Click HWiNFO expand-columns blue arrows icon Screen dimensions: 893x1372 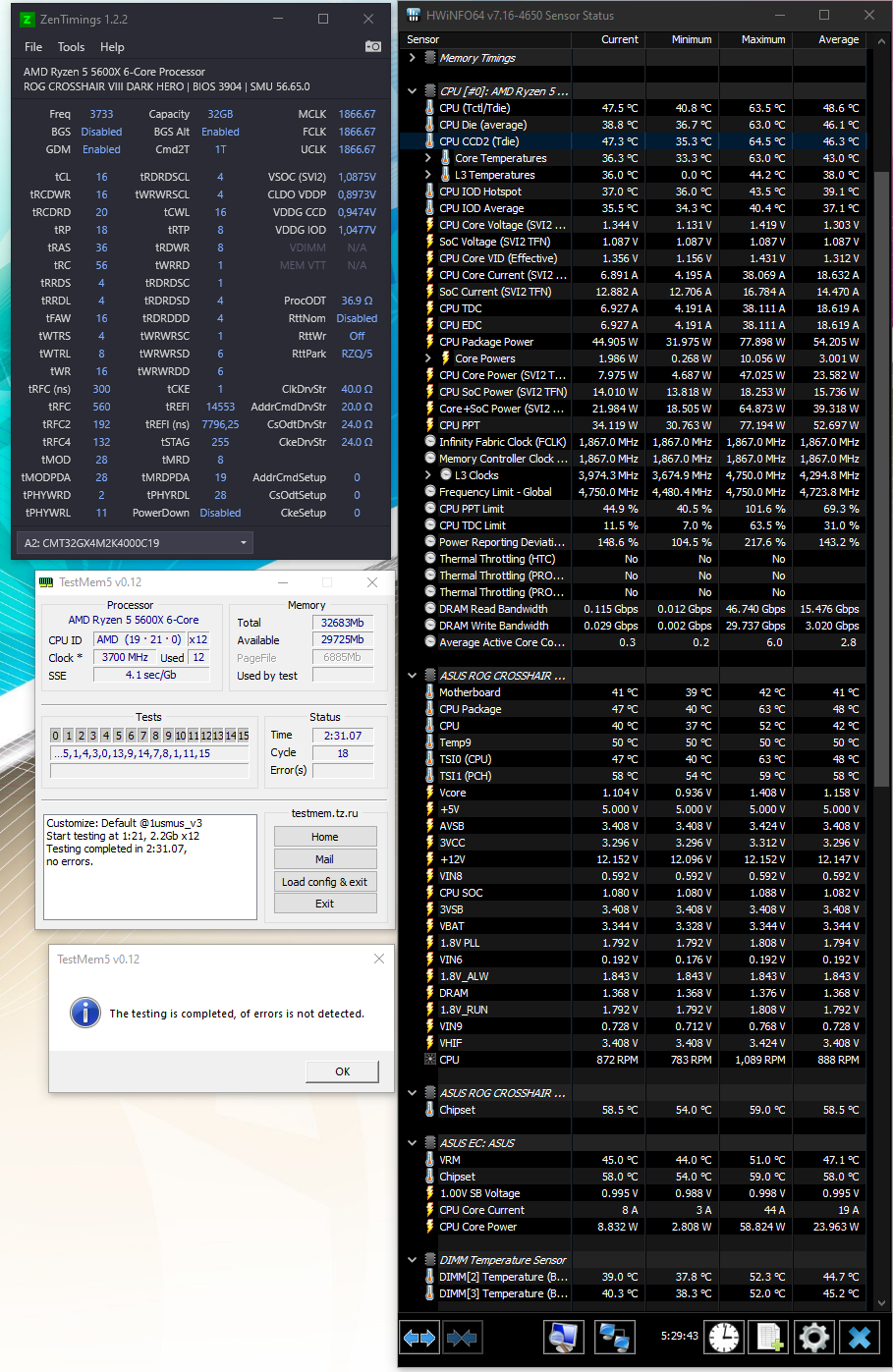[x=419, y=1337]
